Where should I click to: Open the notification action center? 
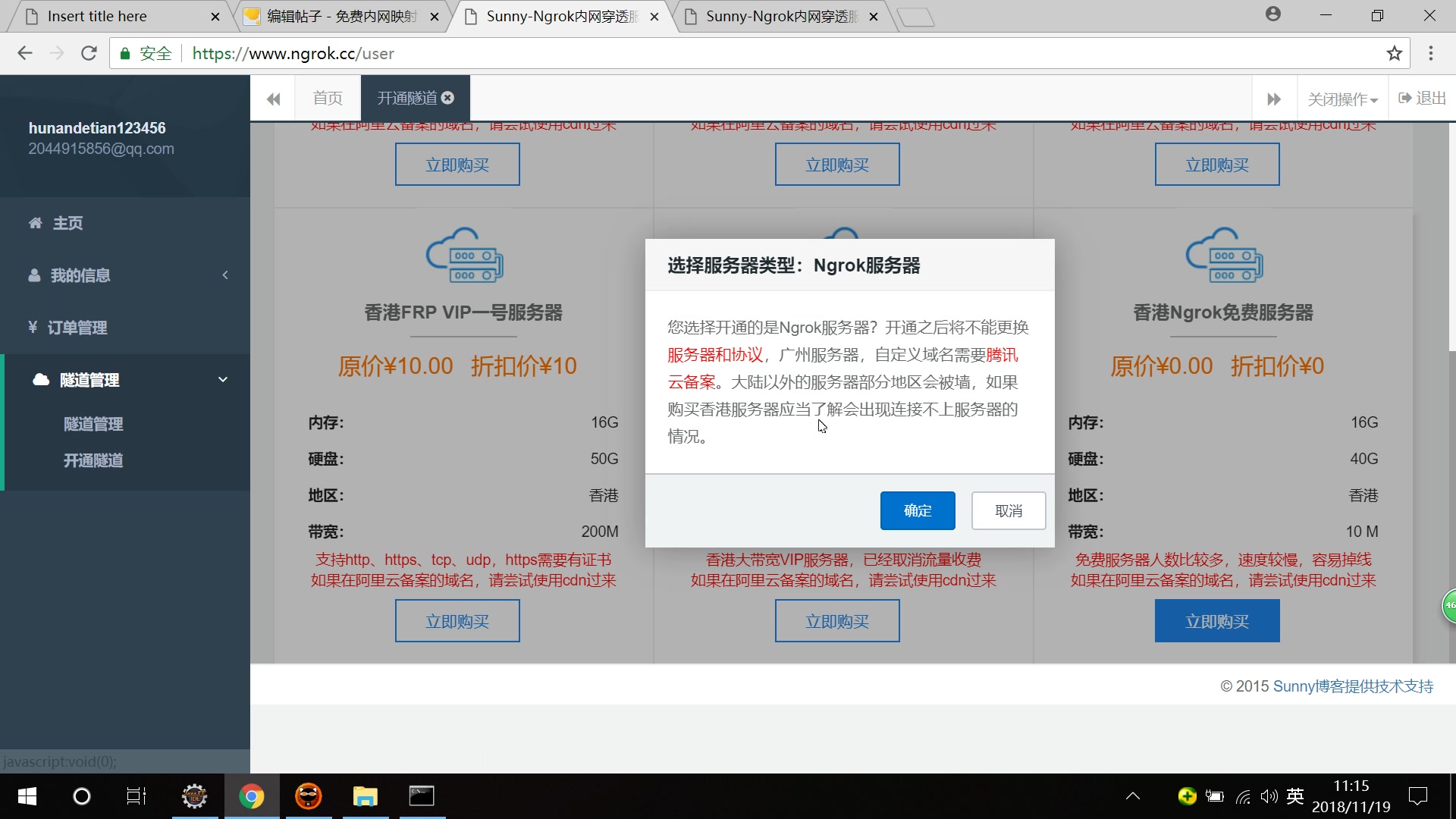coord(1418,796)
